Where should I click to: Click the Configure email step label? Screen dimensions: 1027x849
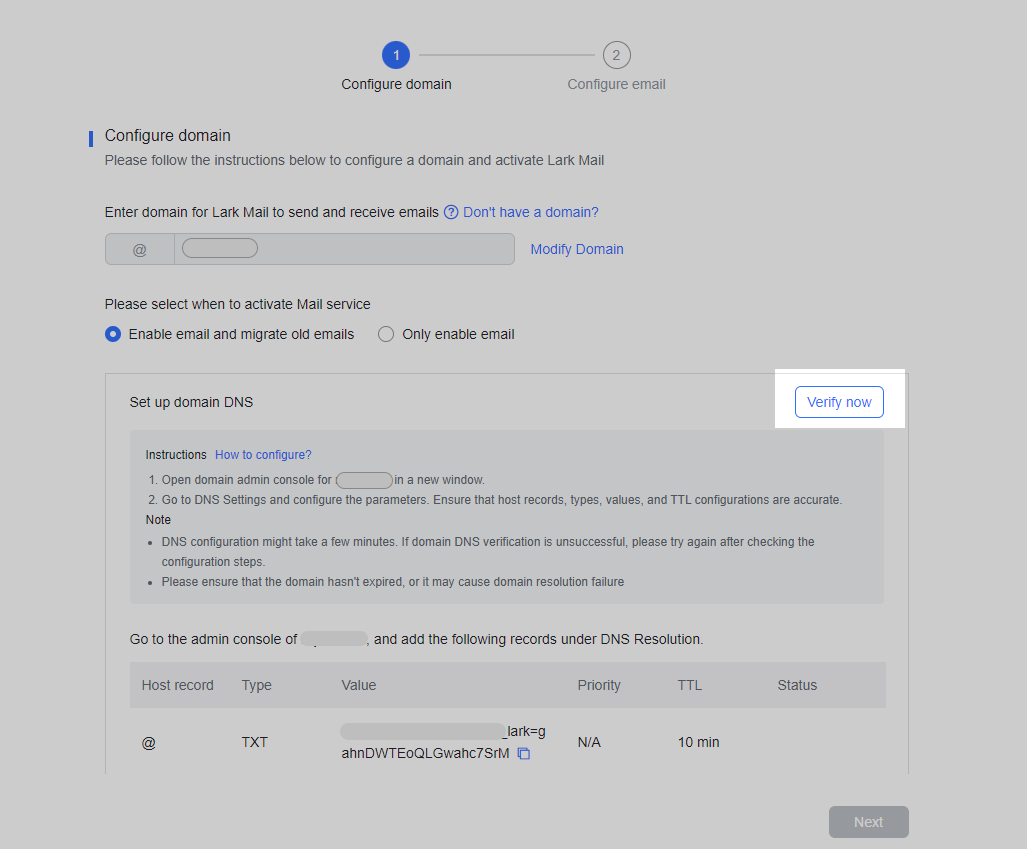[616, 84]
